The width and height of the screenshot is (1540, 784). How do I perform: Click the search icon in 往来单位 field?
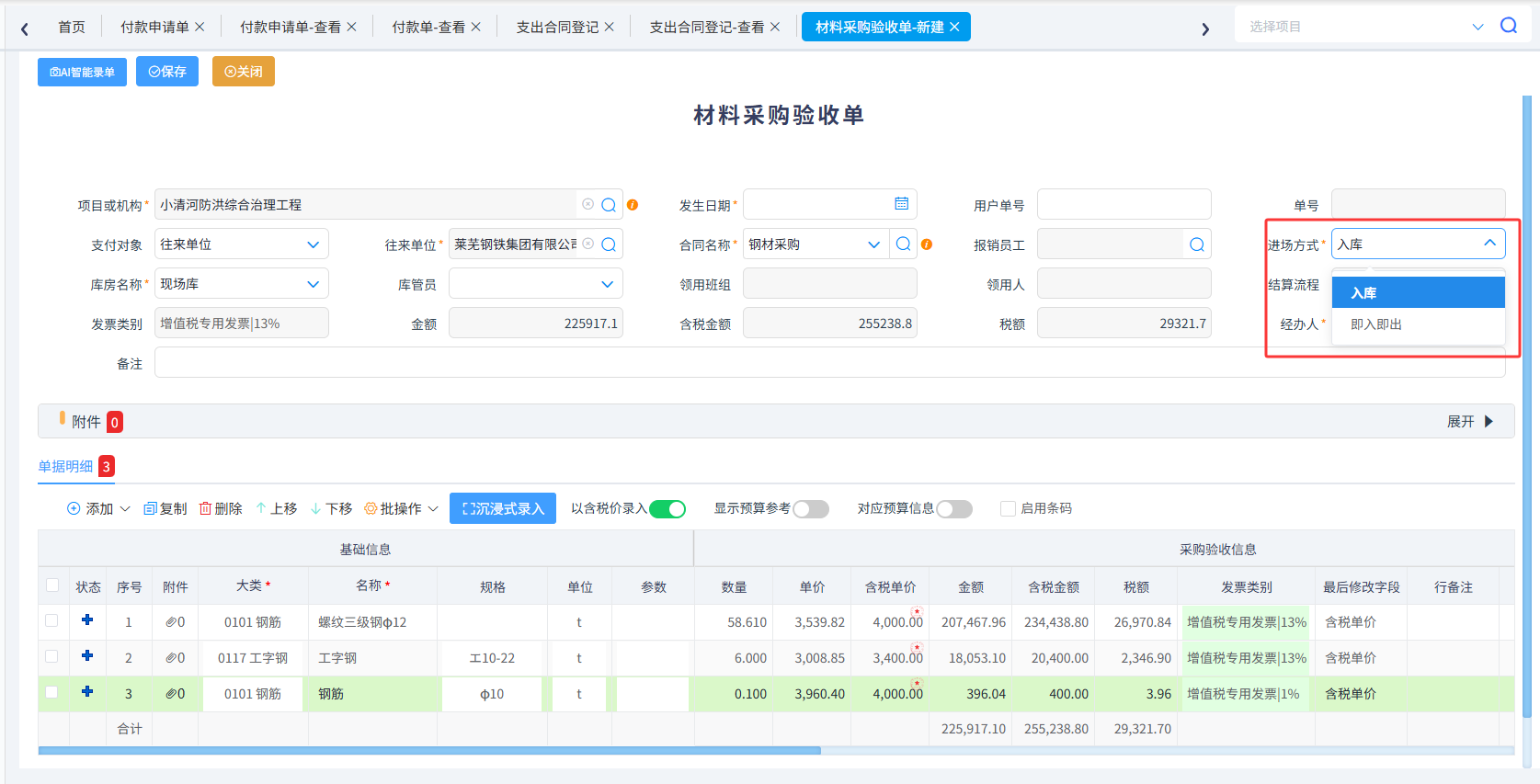(609, 244)
